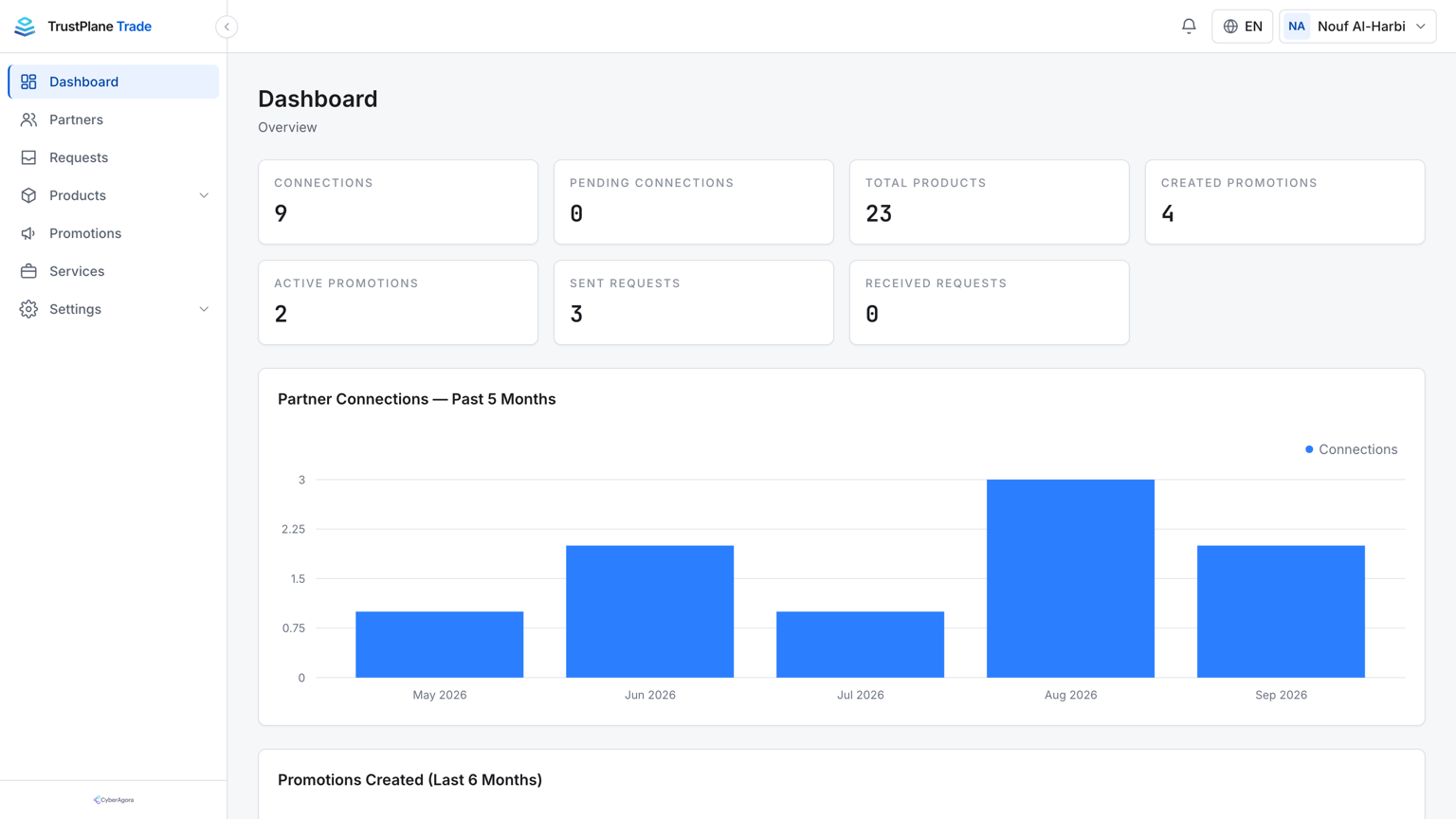This screenshot has width=1456, height=819.
Task: Open notifications via the bell icon
Action: (1189, 27)
